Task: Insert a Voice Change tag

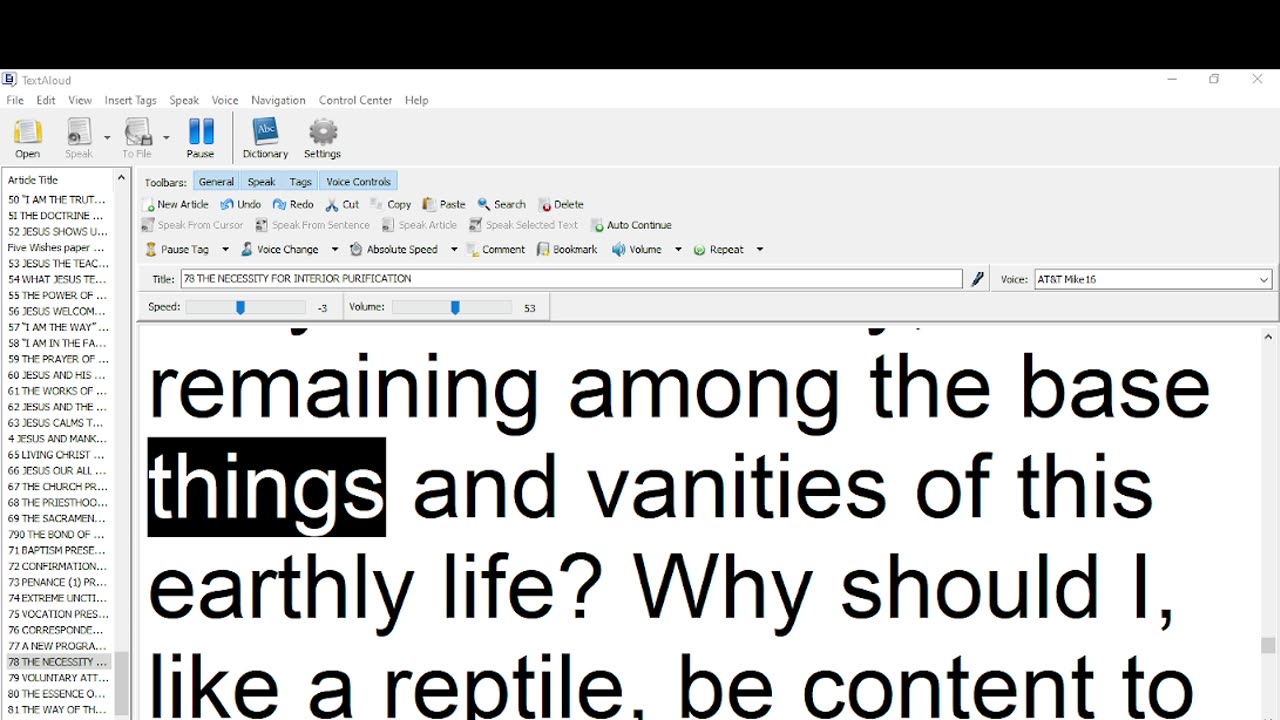Action: [x=279, y=249]
